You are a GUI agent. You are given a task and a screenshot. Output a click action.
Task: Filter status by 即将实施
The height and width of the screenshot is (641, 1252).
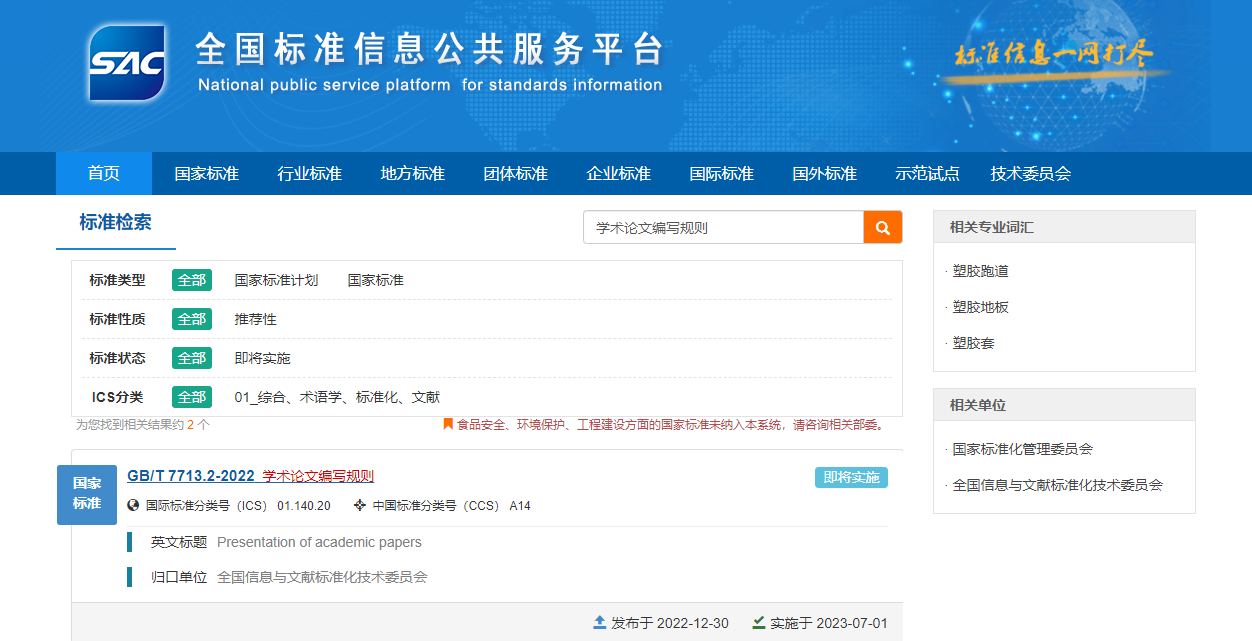[263, 358]
